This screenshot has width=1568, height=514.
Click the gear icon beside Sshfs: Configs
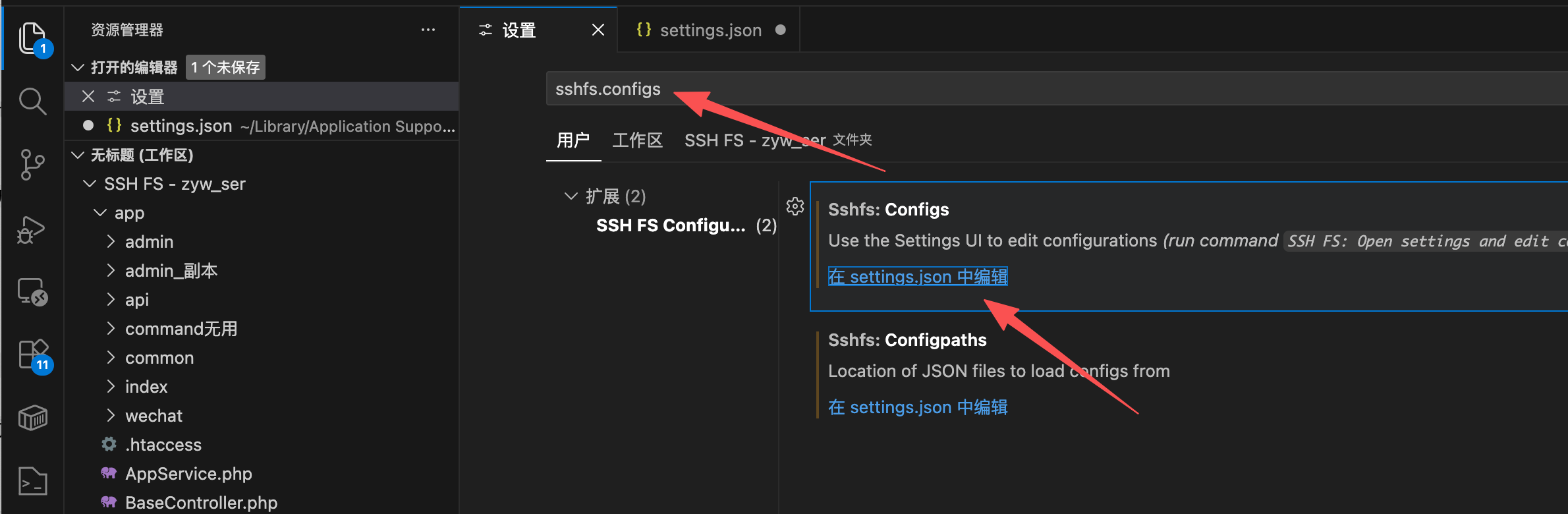pyautogui.click(x=795, y=206)
